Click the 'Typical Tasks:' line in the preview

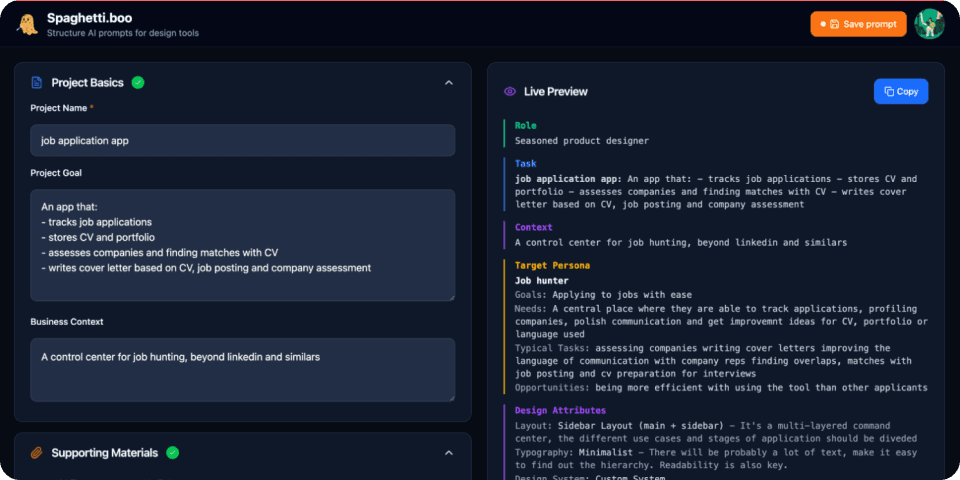[x=713, y=361]
